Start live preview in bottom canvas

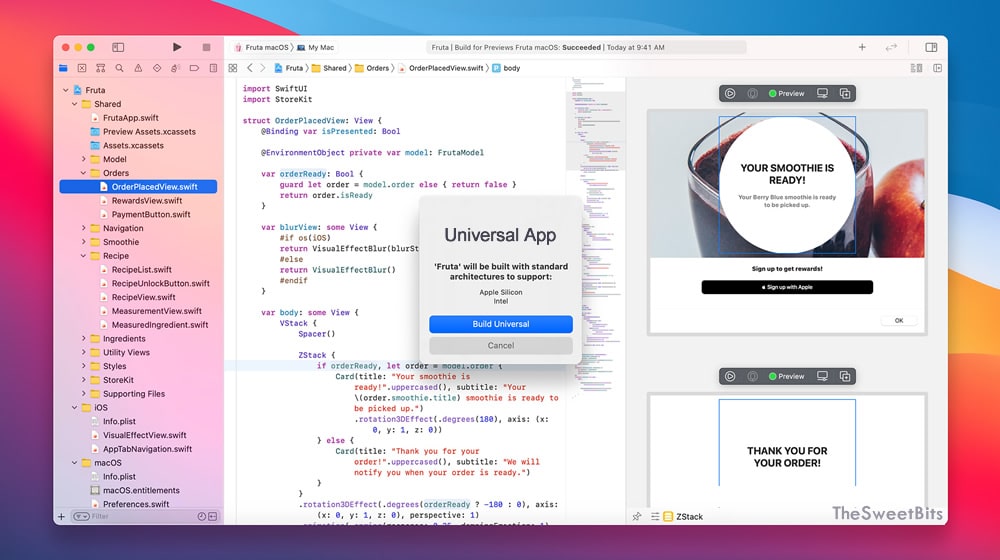730,376
